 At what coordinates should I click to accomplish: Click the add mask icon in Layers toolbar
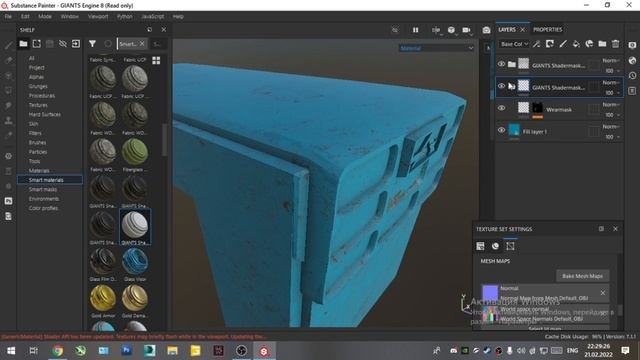[550, 44]
